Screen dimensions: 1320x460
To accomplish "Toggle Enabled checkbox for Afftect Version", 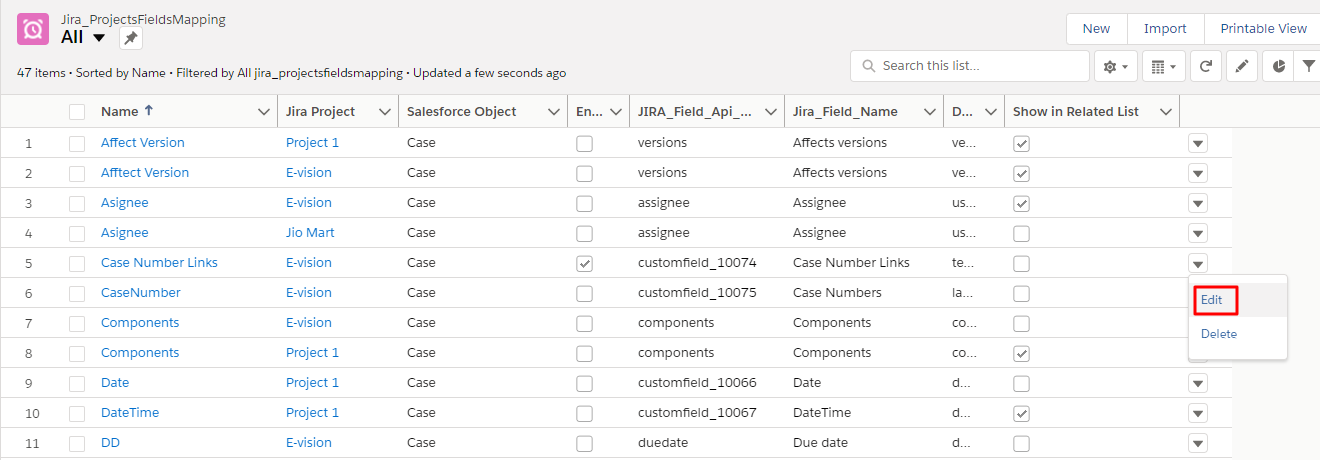I will (585, 173).
